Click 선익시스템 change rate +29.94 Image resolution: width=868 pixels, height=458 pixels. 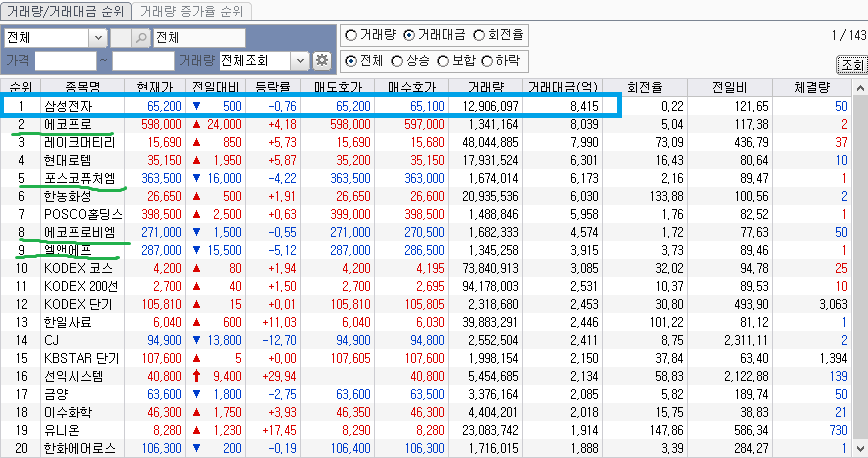(279, 377)
